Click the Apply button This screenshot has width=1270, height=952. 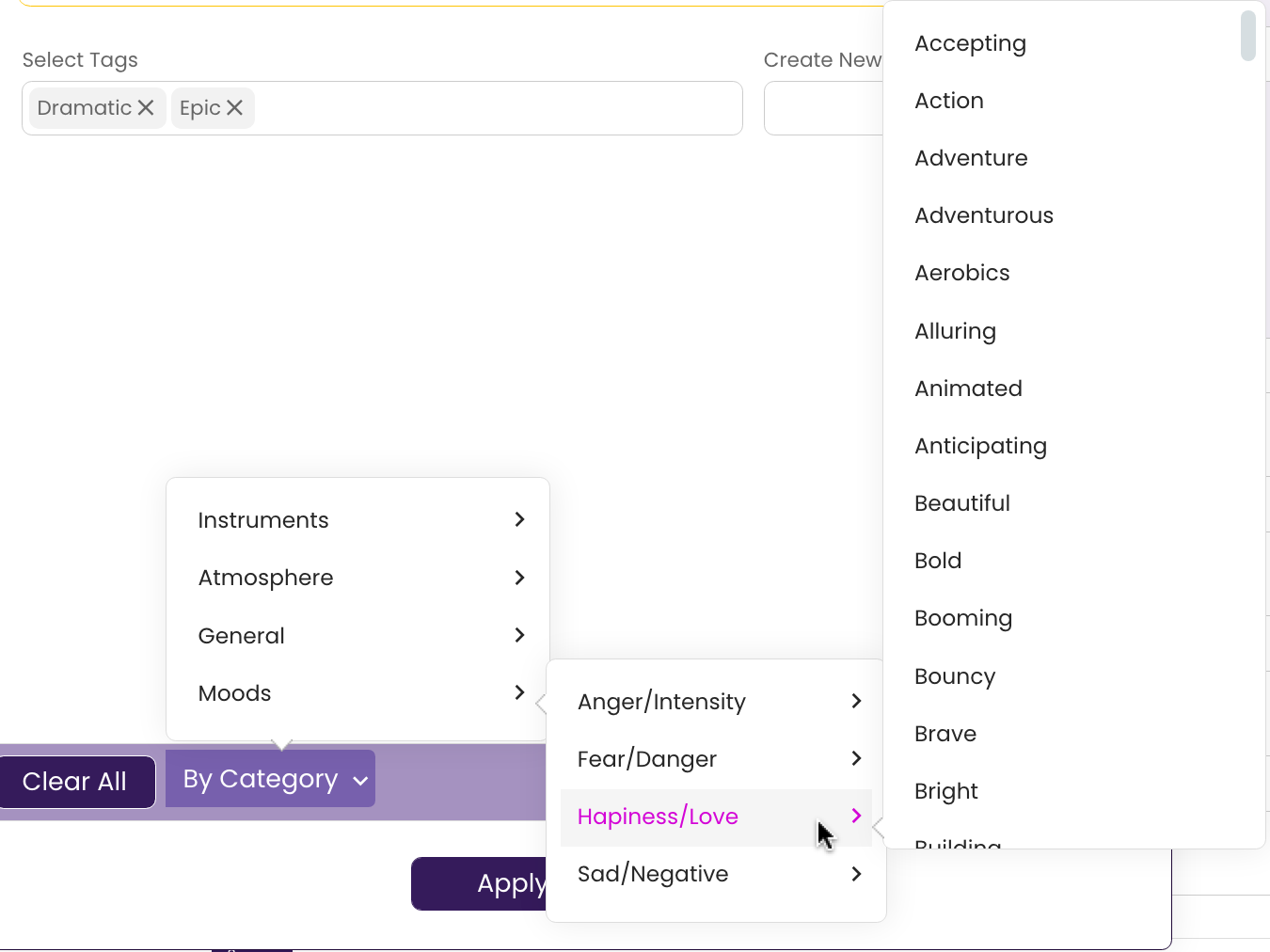480,883
